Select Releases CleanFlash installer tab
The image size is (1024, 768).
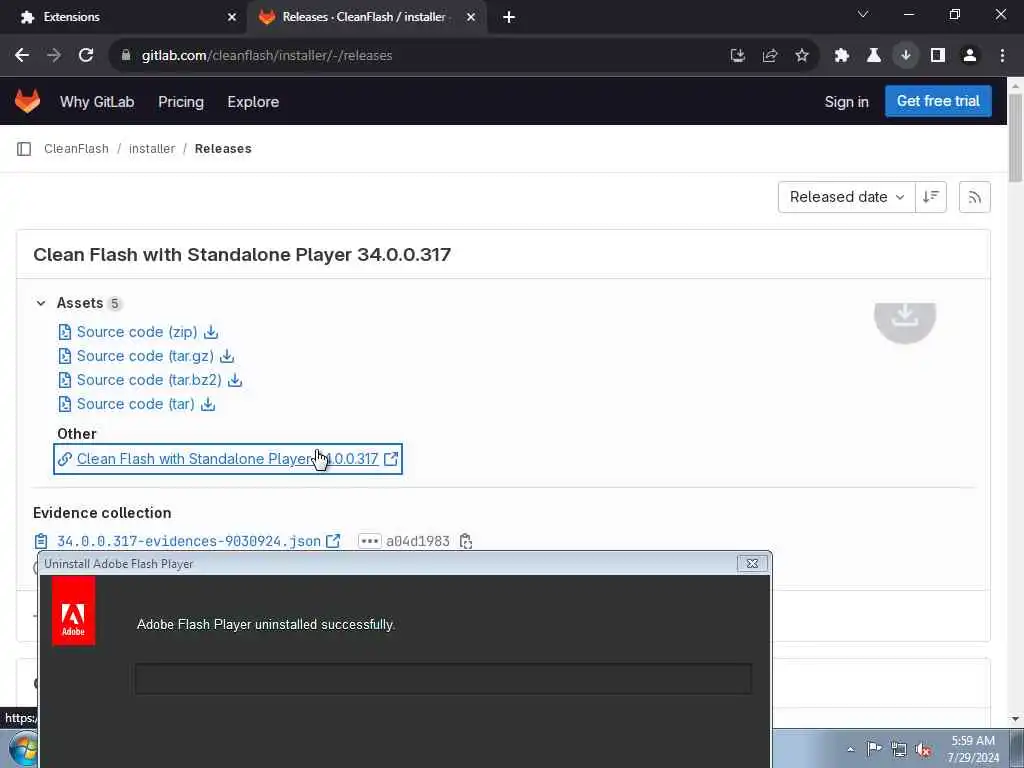click(366, 17)
